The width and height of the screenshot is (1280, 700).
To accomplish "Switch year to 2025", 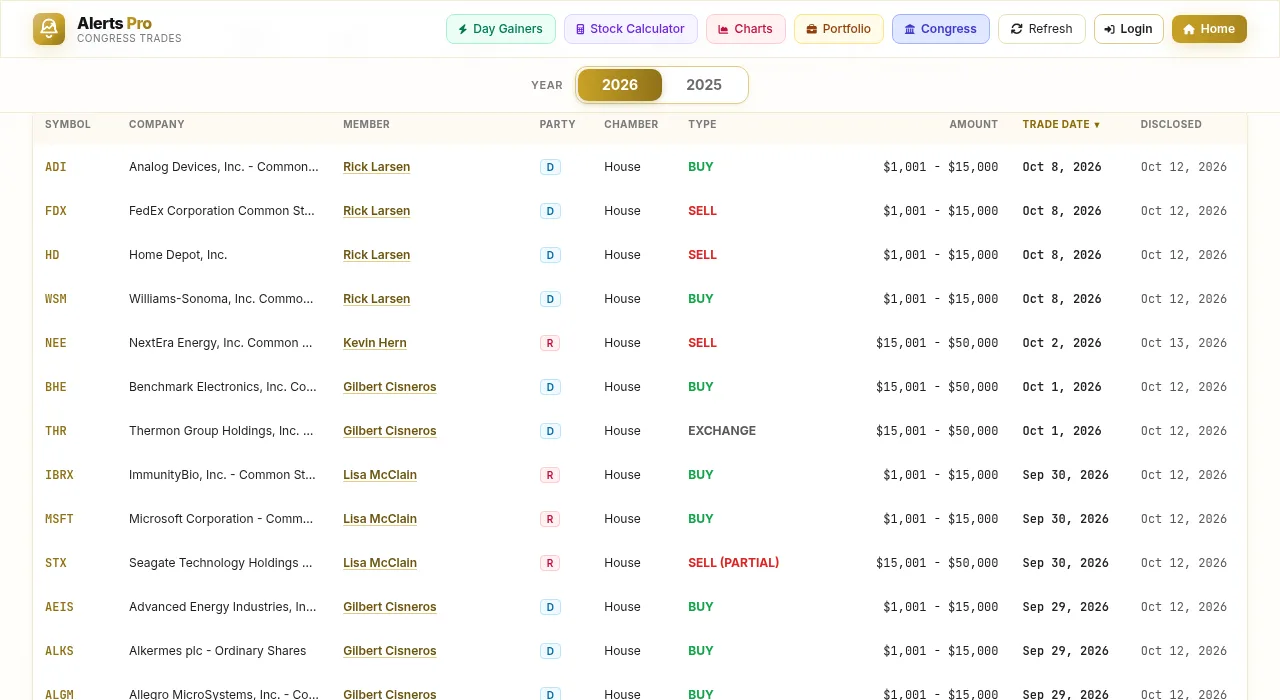I will [x=704, y=85].
